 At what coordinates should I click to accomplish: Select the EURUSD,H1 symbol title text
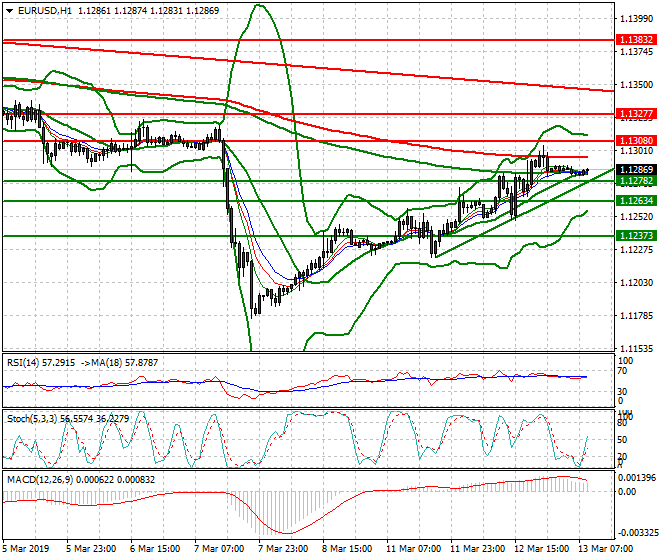[45, 11]
